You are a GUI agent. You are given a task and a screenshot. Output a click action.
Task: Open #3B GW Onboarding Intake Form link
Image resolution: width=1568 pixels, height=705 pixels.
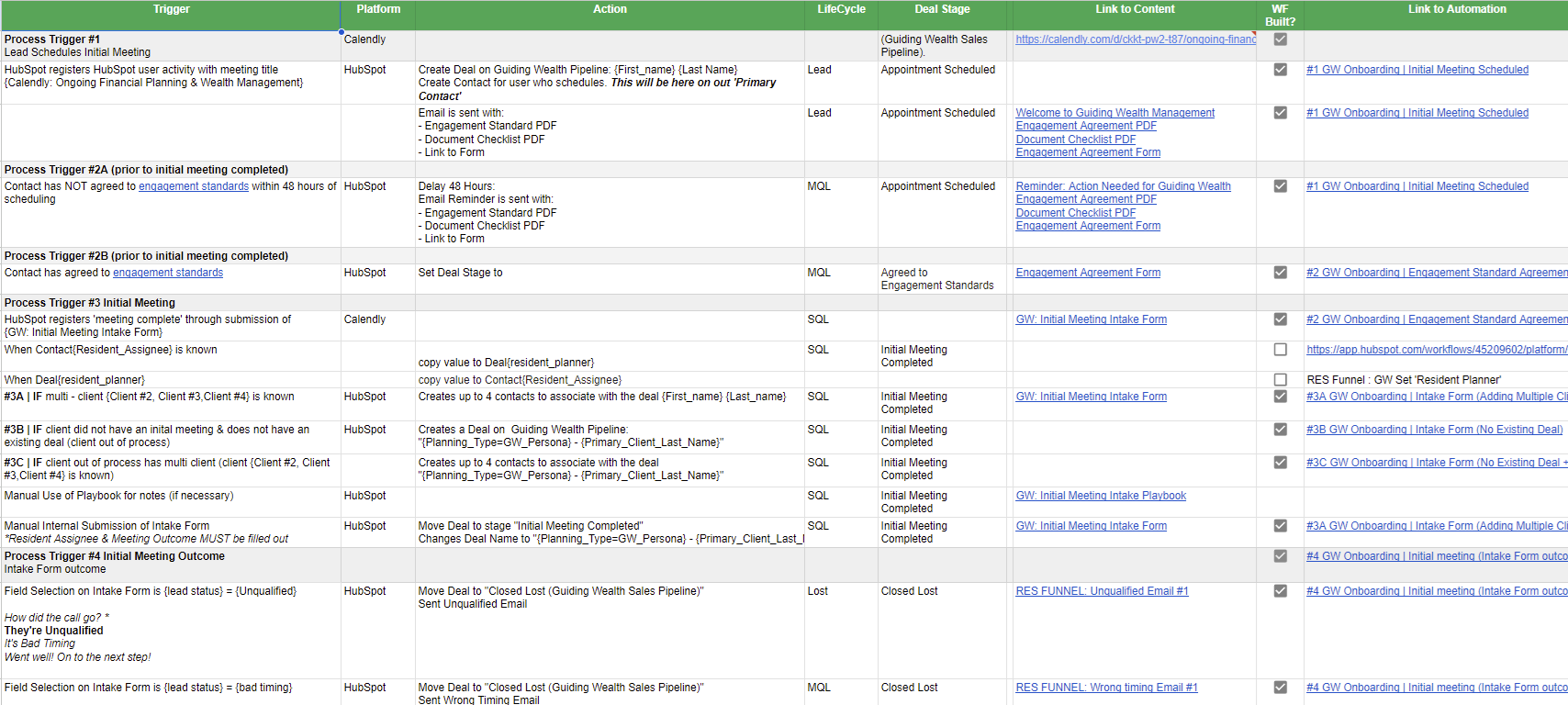coord(1435,430)
